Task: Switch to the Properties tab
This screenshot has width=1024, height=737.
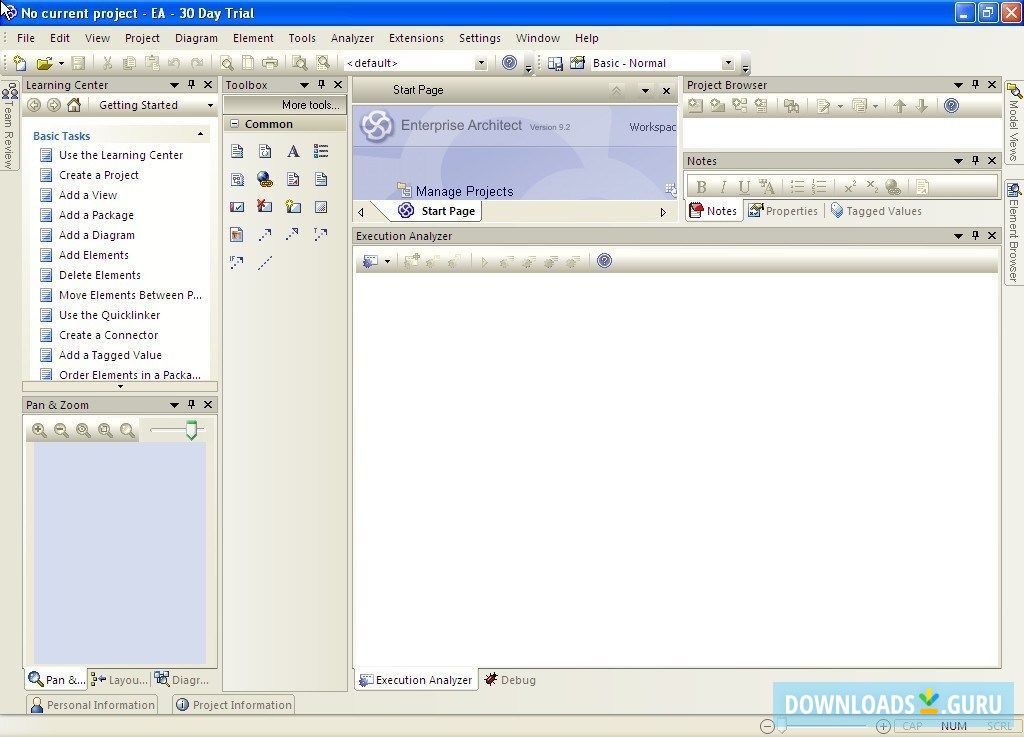Action: coord(783,211)
